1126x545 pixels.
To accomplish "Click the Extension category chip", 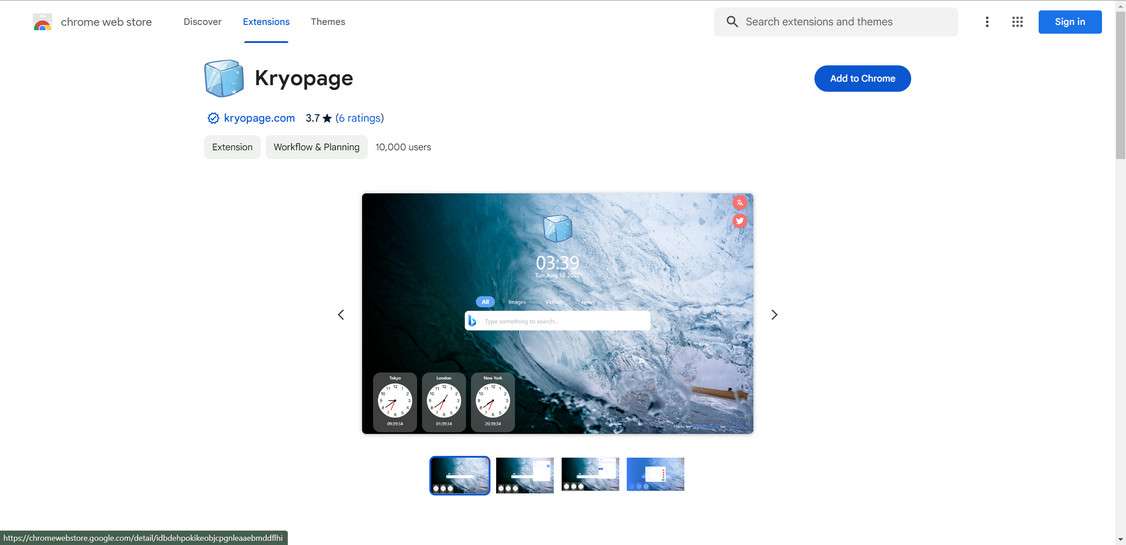I will [x=232, y=147].
